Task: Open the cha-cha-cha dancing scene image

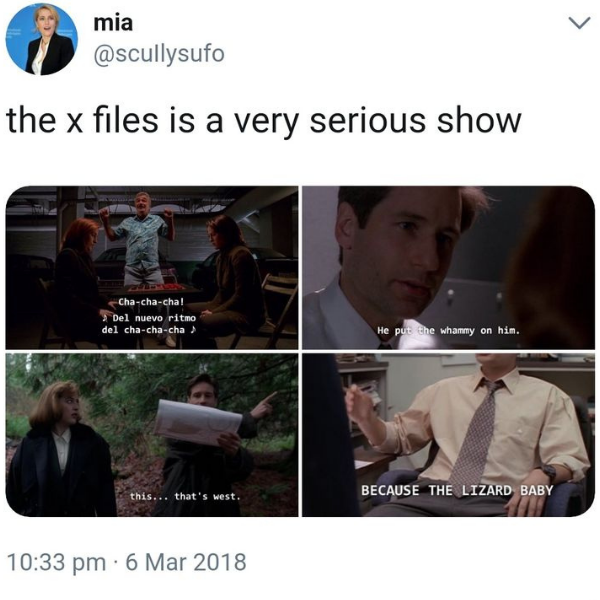Action: pyautogui.click(x=152, y=267)
